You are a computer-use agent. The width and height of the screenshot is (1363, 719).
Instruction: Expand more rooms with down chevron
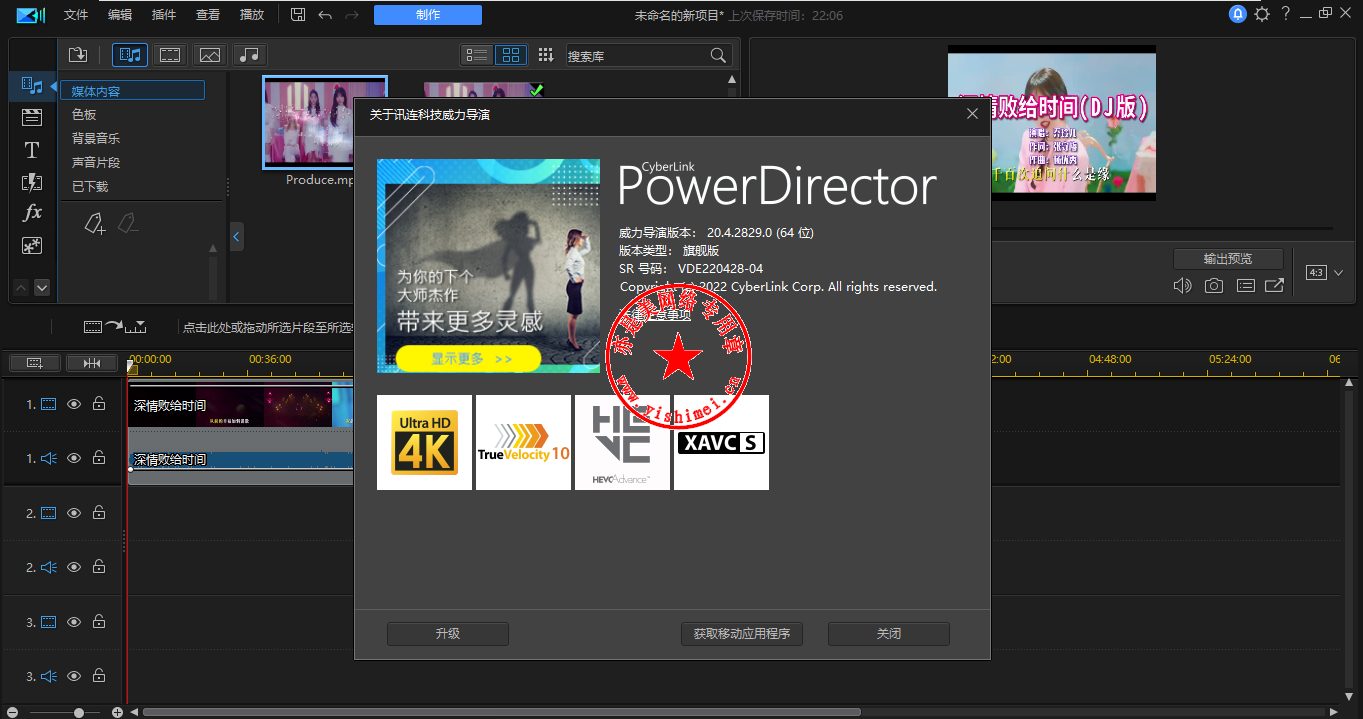(x=42, y=287)
